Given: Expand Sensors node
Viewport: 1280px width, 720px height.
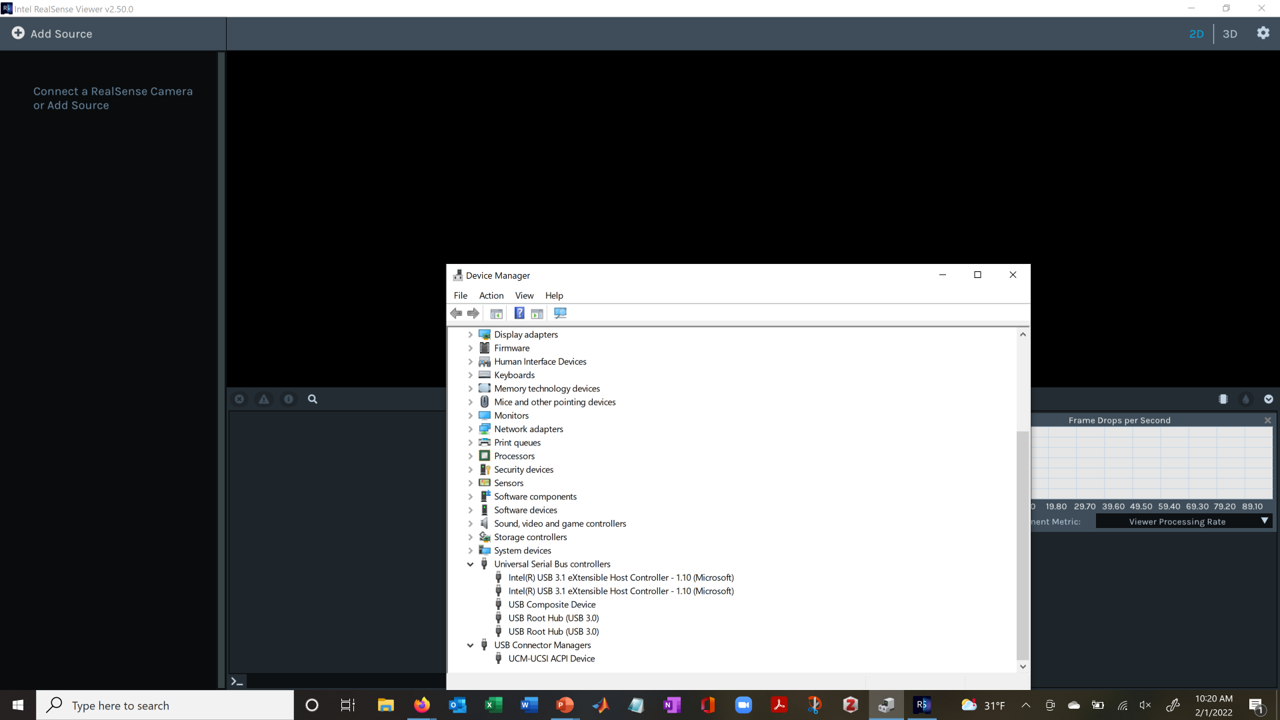Looking at the screenshot, I should pyautogui.click(x=470, y=483).
